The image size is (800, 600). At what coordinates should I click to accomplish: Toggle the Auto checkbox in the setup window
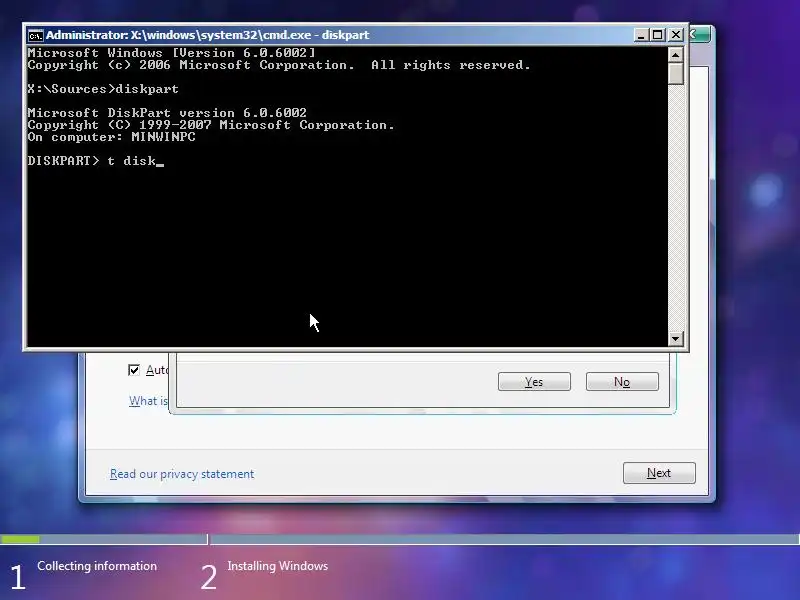point(134,370)
